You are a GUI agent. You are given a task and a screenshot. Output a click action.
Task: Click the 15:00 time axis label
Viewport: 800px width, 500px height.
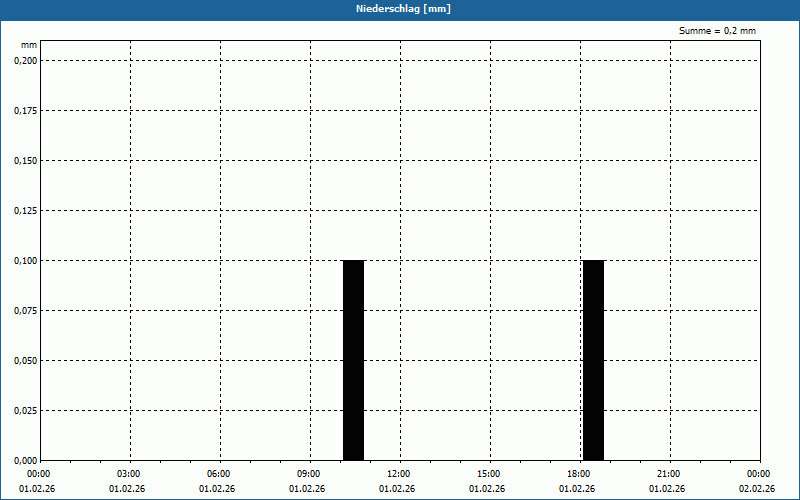coord(489,474)
